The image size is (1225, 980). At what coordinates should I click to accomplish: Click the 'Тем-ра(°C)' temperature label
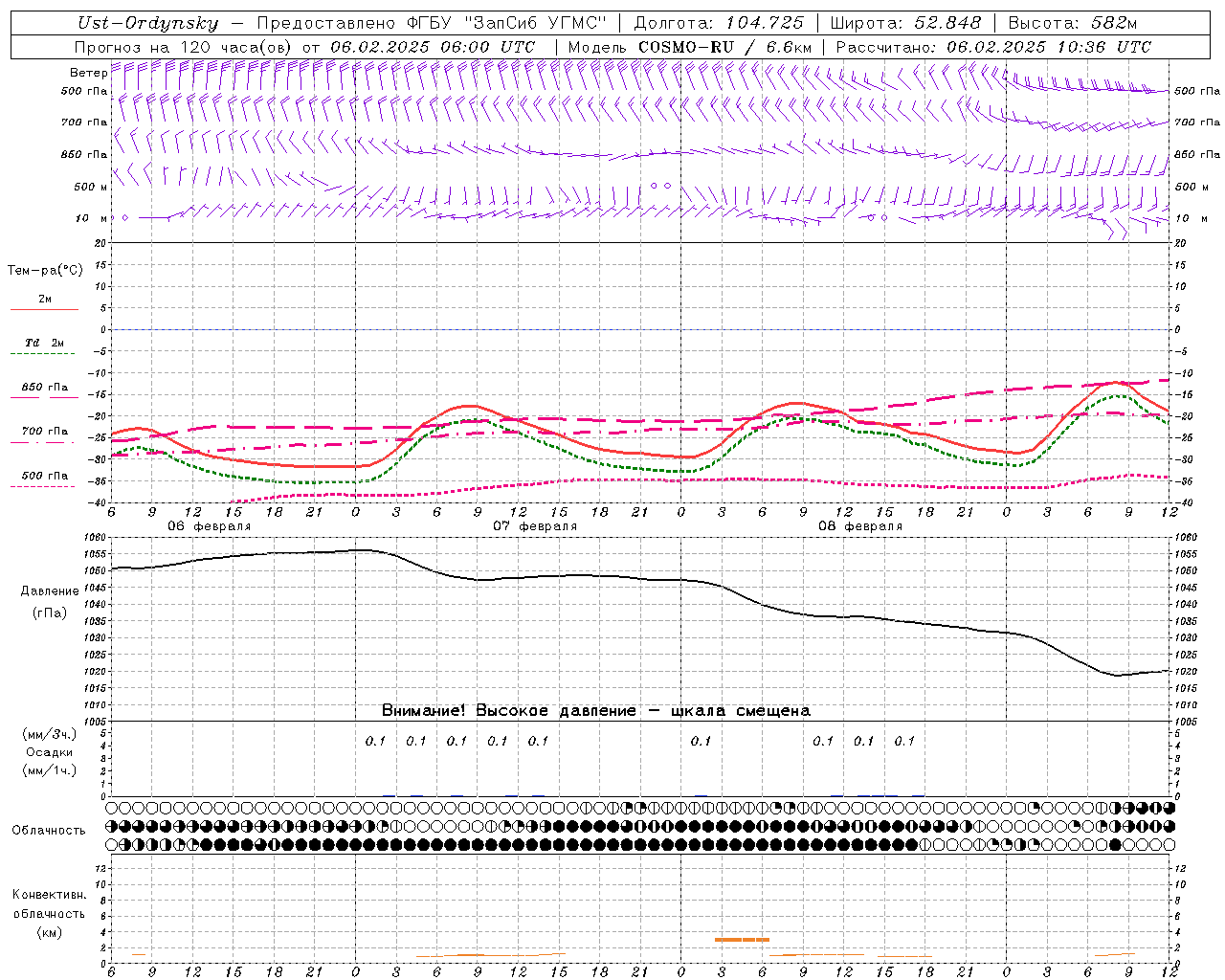click(45, 271)
